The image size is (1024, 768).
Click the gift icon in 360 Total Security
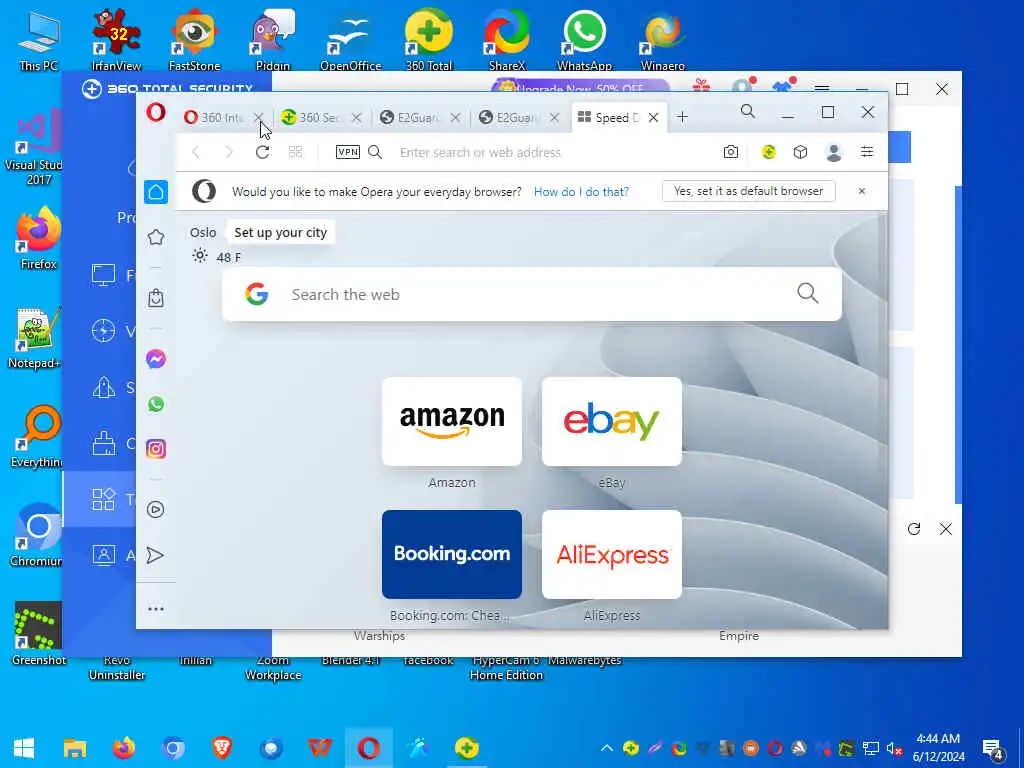click(x=702, y=85)
